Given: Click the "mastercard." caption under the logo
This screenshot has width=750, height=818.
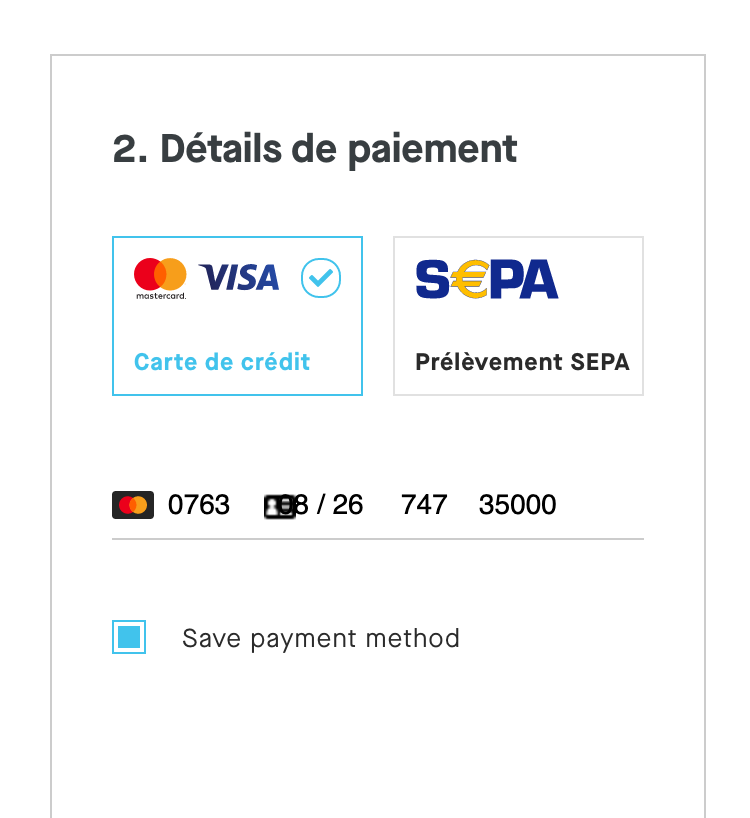Looking at the screenshot, I should click(x=160, y=296).
